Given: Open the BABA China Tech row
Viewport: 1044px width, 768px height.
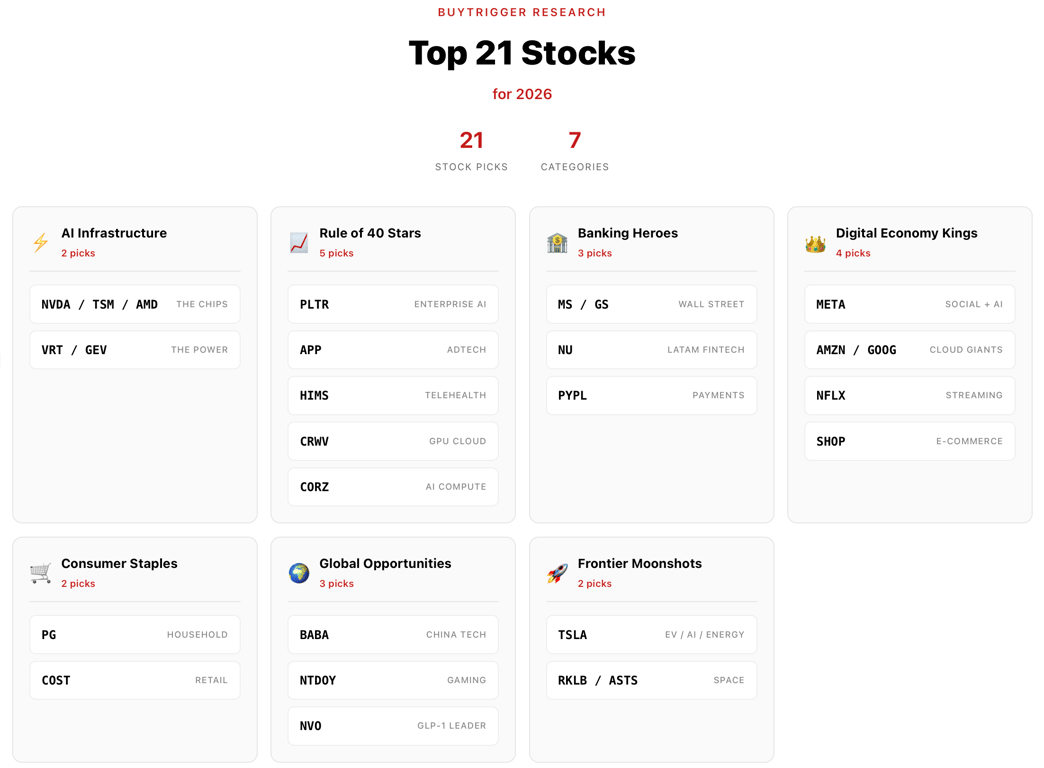Looking at the screenshot, I should click(393, 635).
